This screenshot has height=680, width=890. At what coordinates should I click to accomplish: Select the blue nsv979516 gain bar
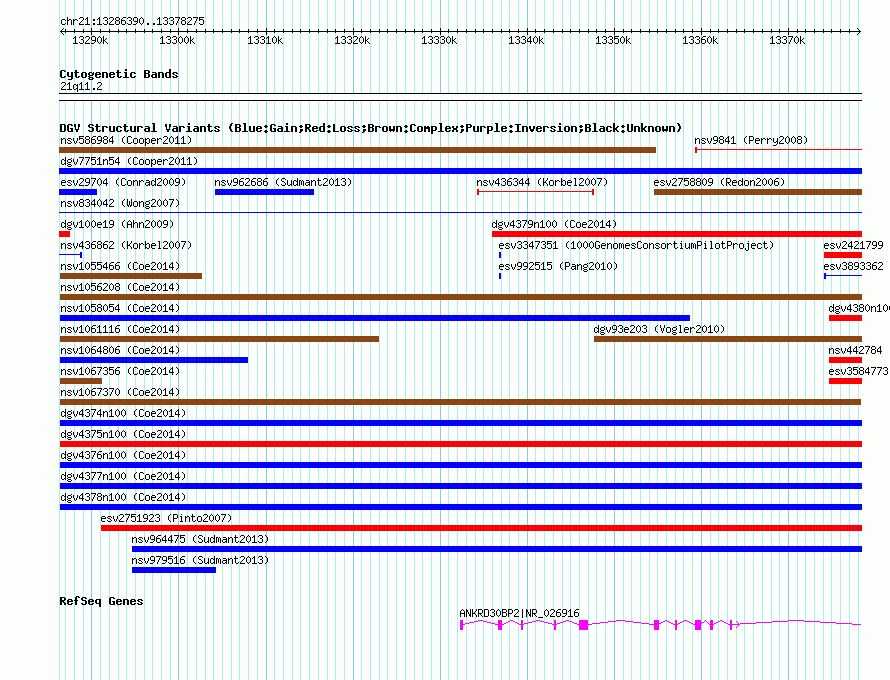pos(174,570)
